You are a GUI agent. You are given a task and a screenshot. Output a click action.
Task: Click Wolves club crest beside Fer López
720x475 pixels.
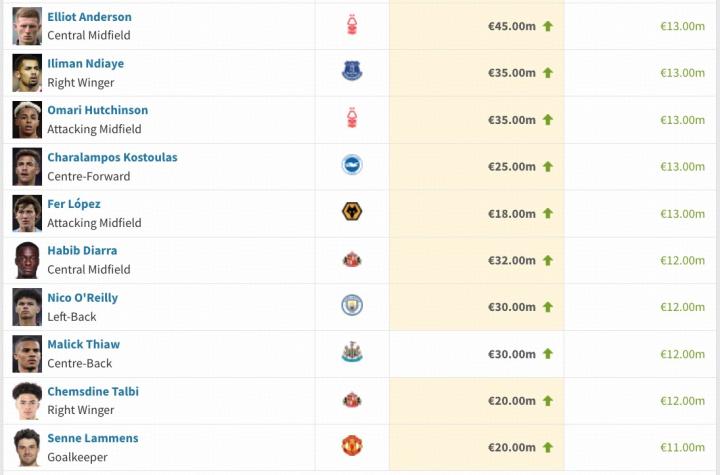tap(351, 212)
